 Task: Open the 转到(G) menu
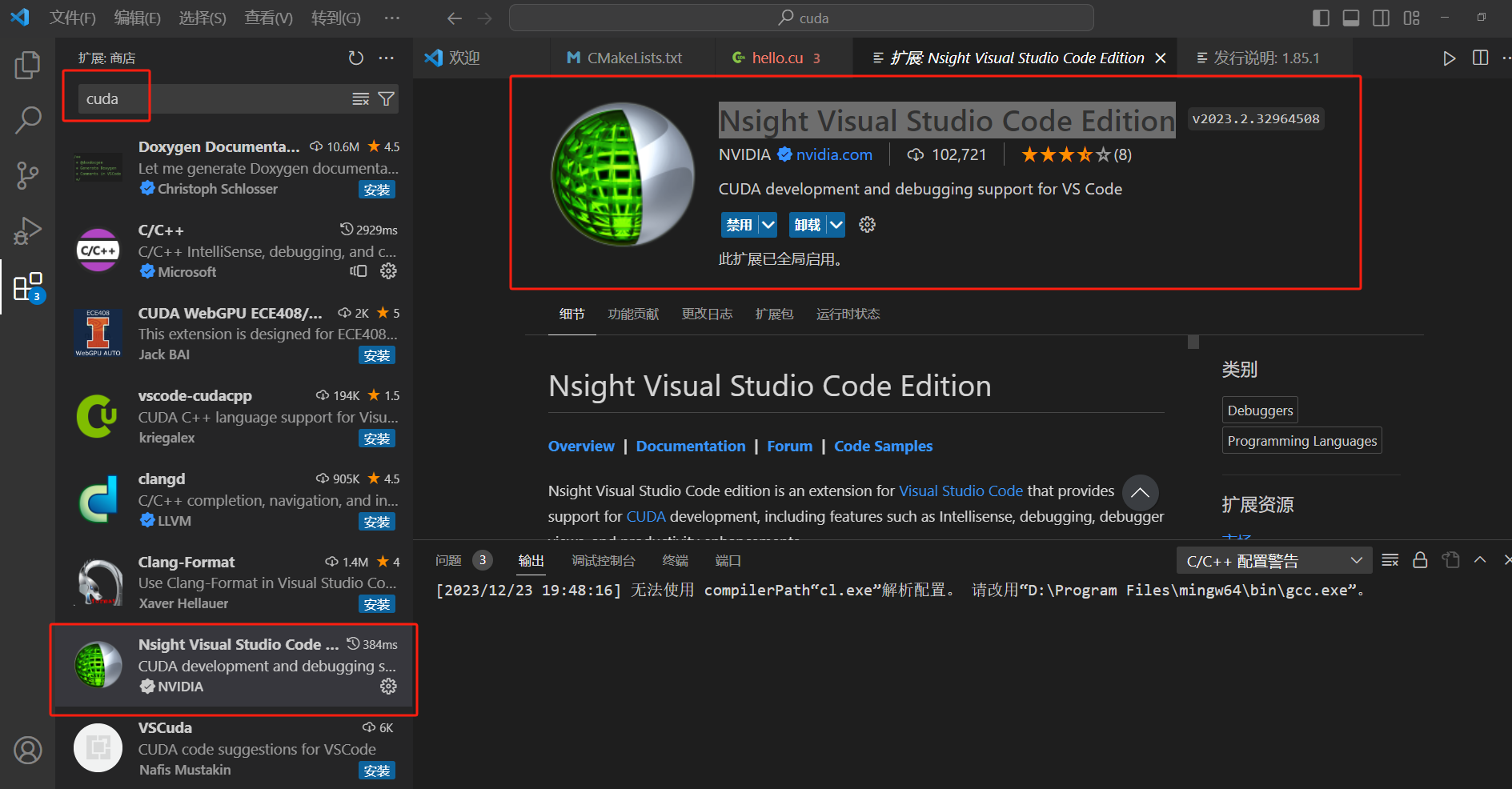click(x=335, y=18)
